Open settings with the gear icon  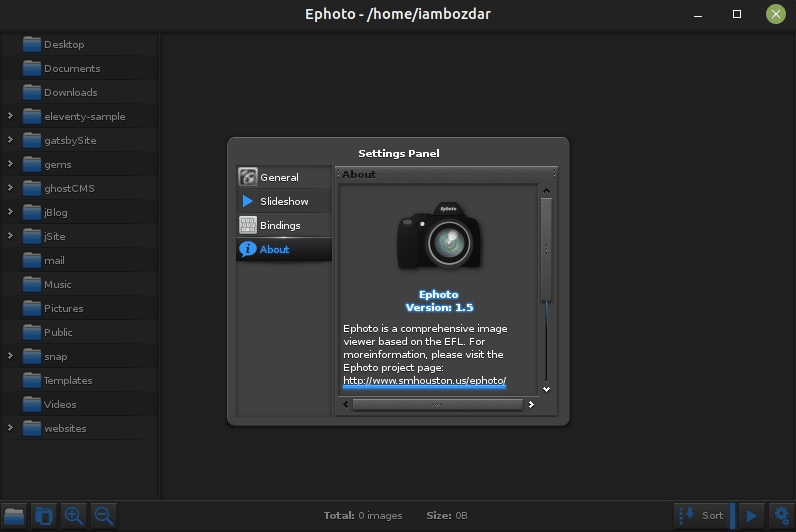pyautogui.click(x=782, y=516)
